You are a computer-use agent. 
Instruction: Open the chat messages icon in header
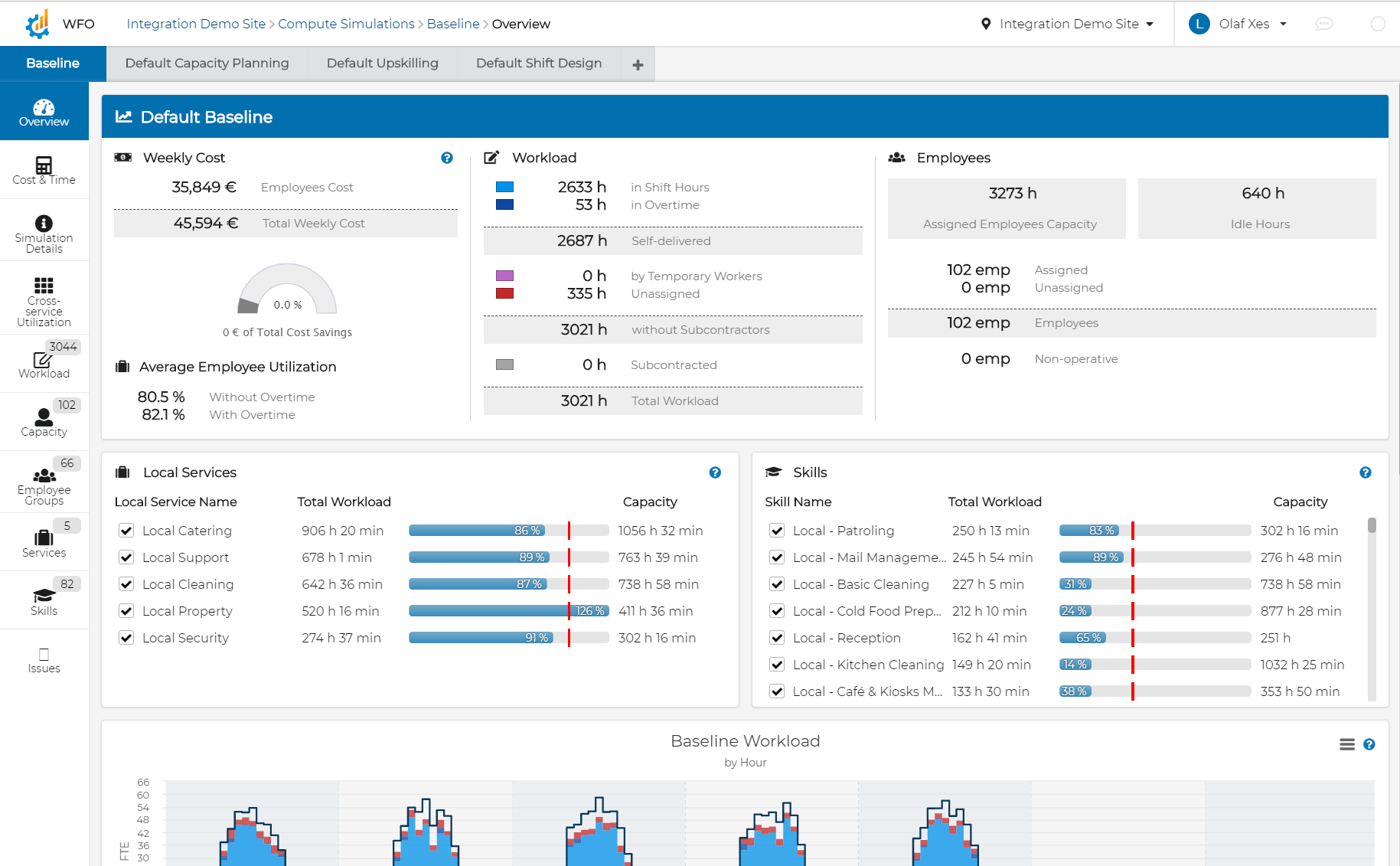coord(1323,24)
